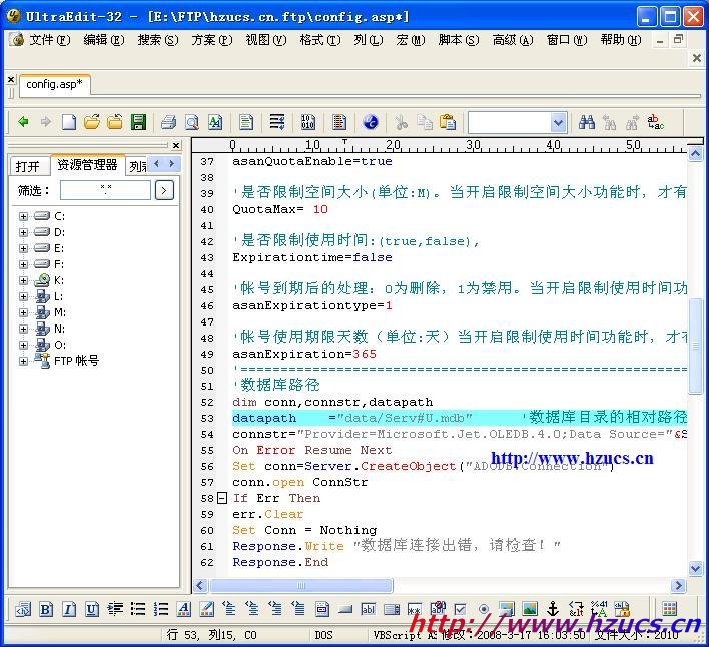Click the checkbox icon in HTML toolbar
The image size is (709, 647).
(460, 609)
